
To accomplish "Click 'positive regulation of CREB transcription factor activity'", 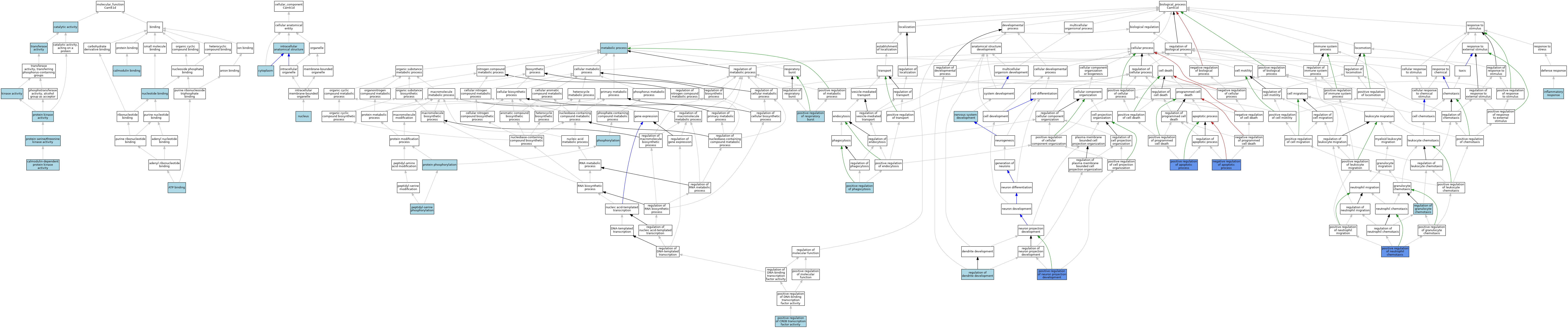I will (x=791, y=321).
